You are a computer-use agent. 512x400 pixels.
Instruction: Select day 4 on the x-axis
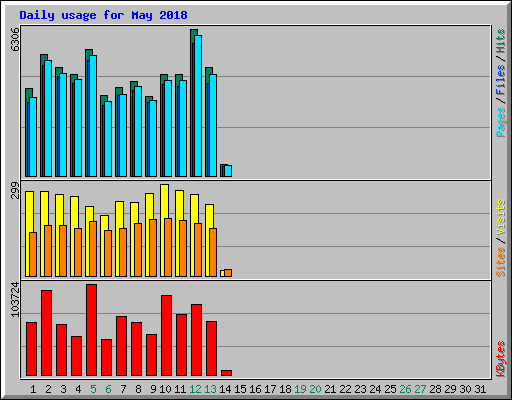pos(78,389)
